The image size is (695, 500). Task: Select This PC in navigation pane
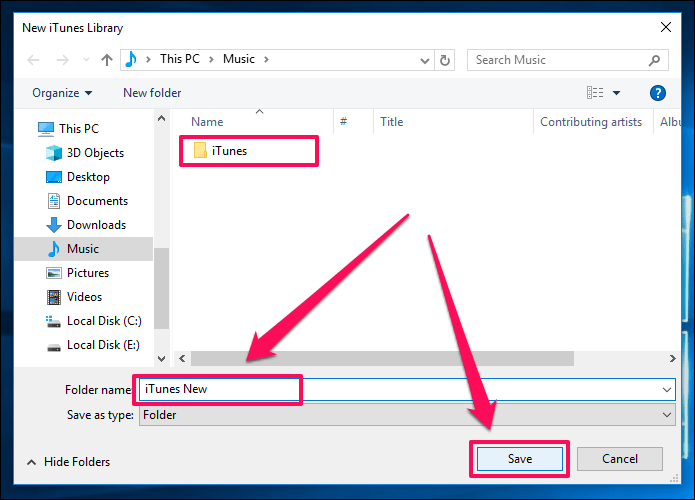[78, 129]
